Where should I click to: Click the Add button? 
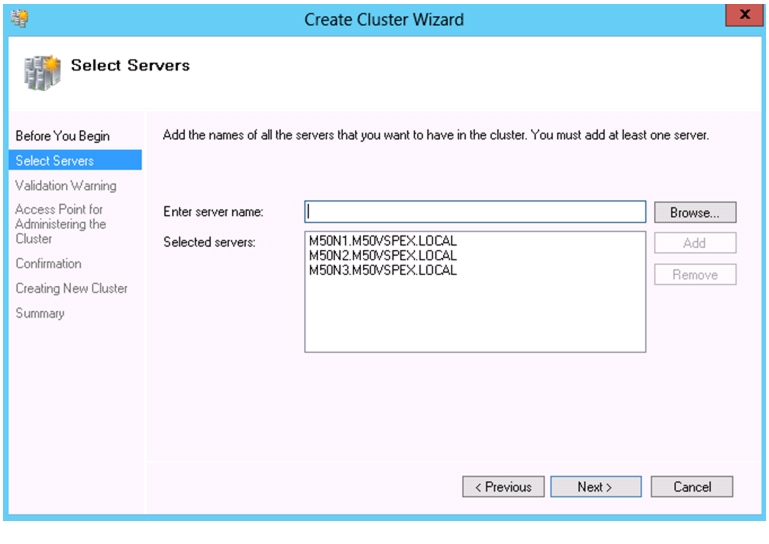(695, 243)
